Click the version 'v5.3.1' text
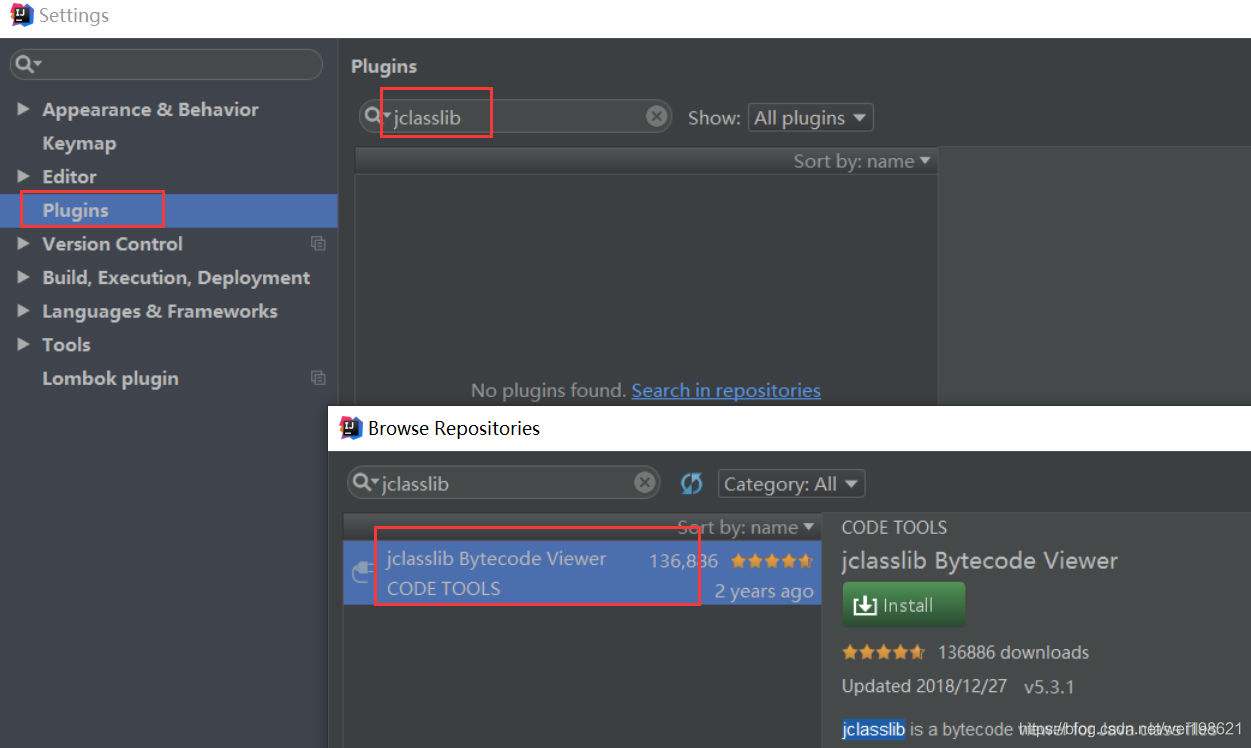 [1049, 687]
